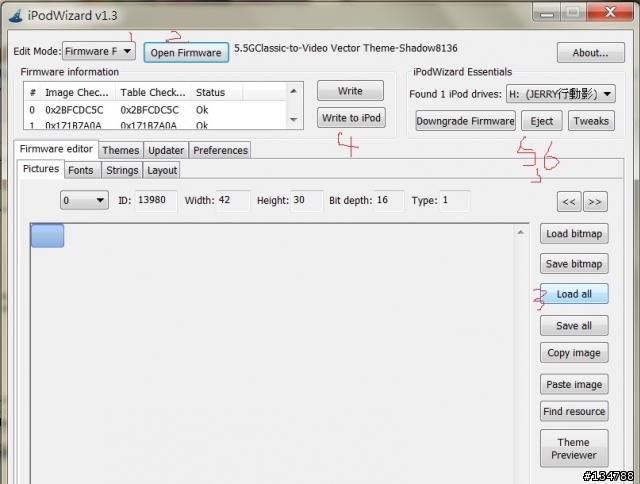
Task: Click the Table Check... column header
Action: point(153,93)
